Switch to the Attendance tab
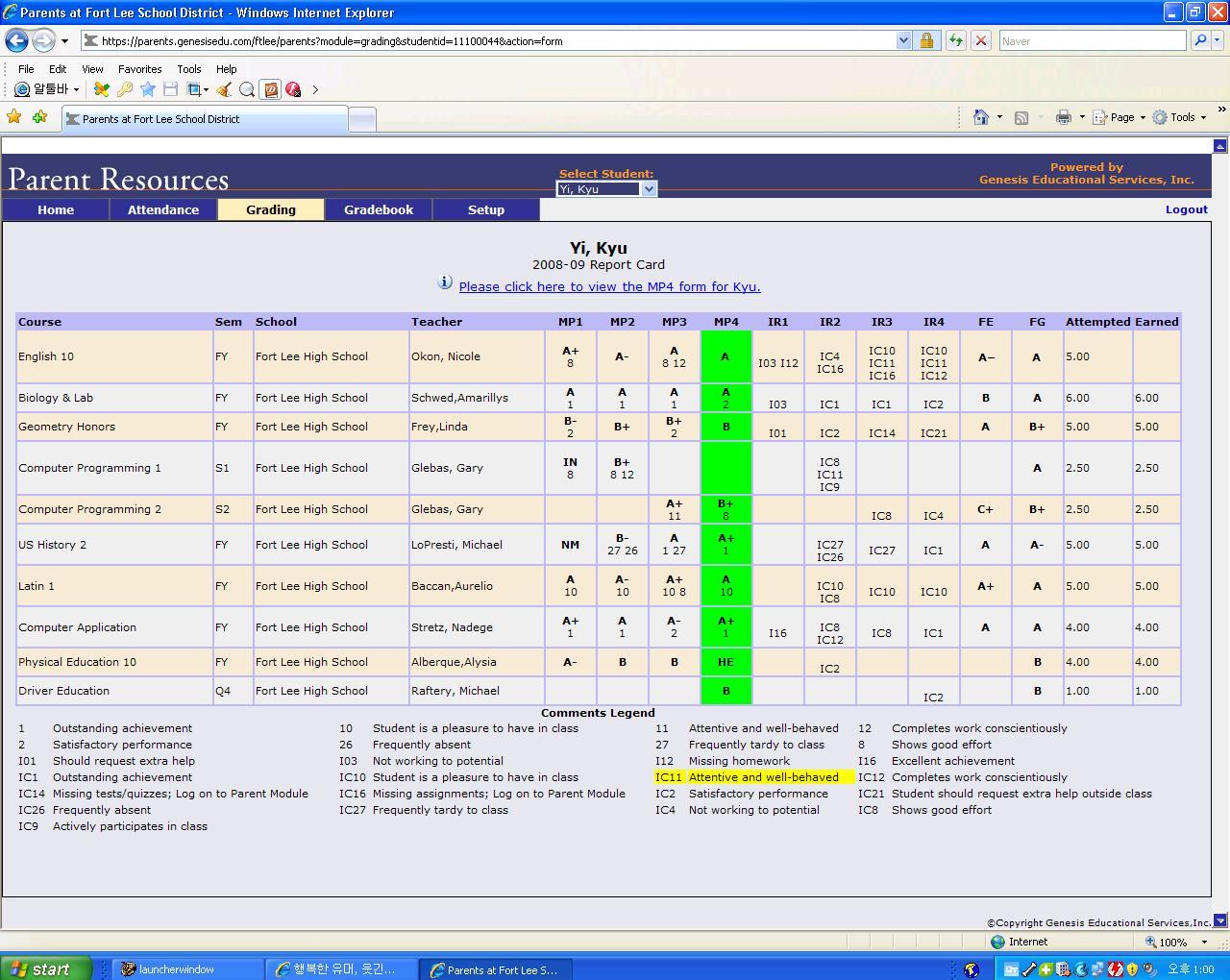 point(163,209)
